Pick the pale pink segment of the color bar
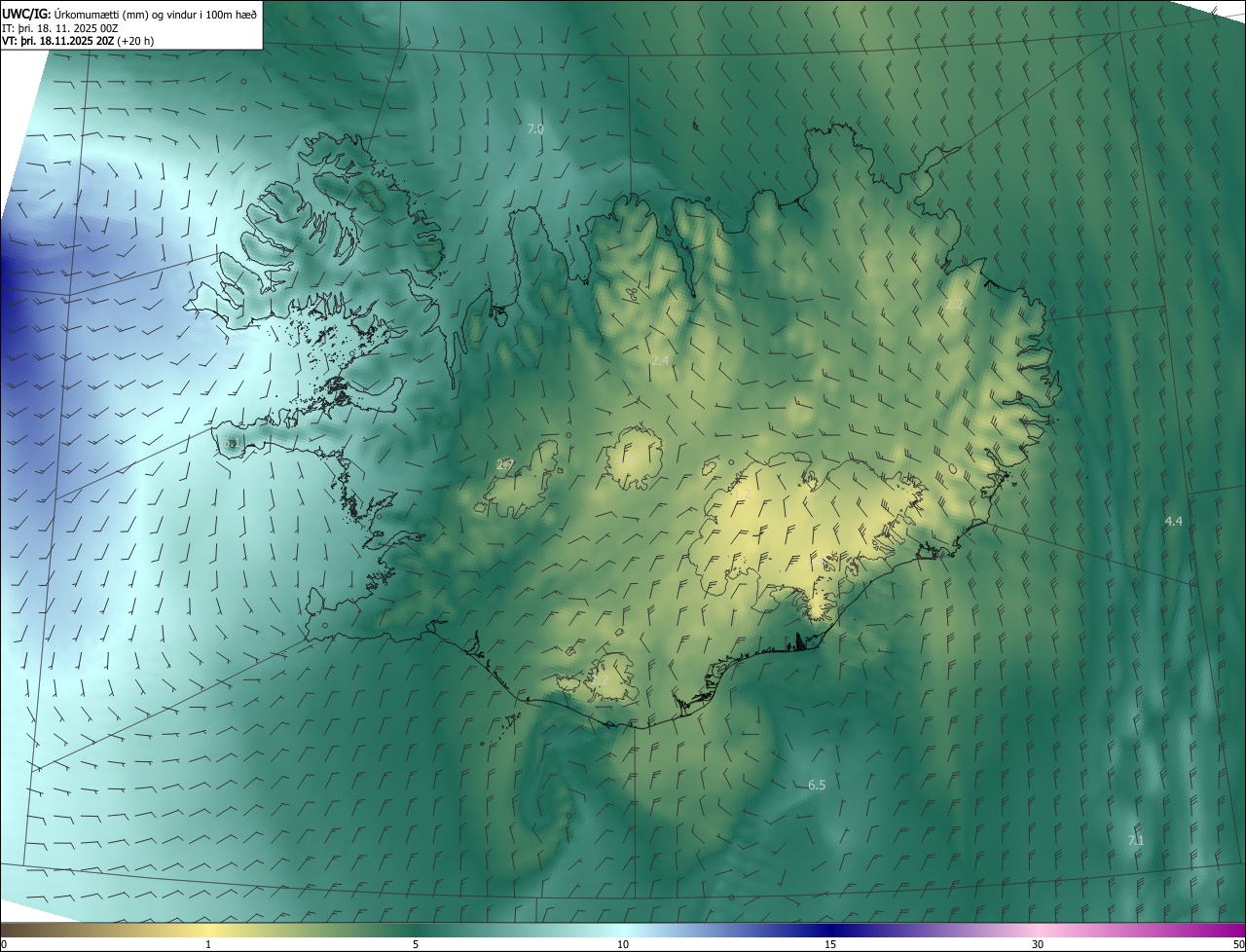 (x=1038, y=930)
